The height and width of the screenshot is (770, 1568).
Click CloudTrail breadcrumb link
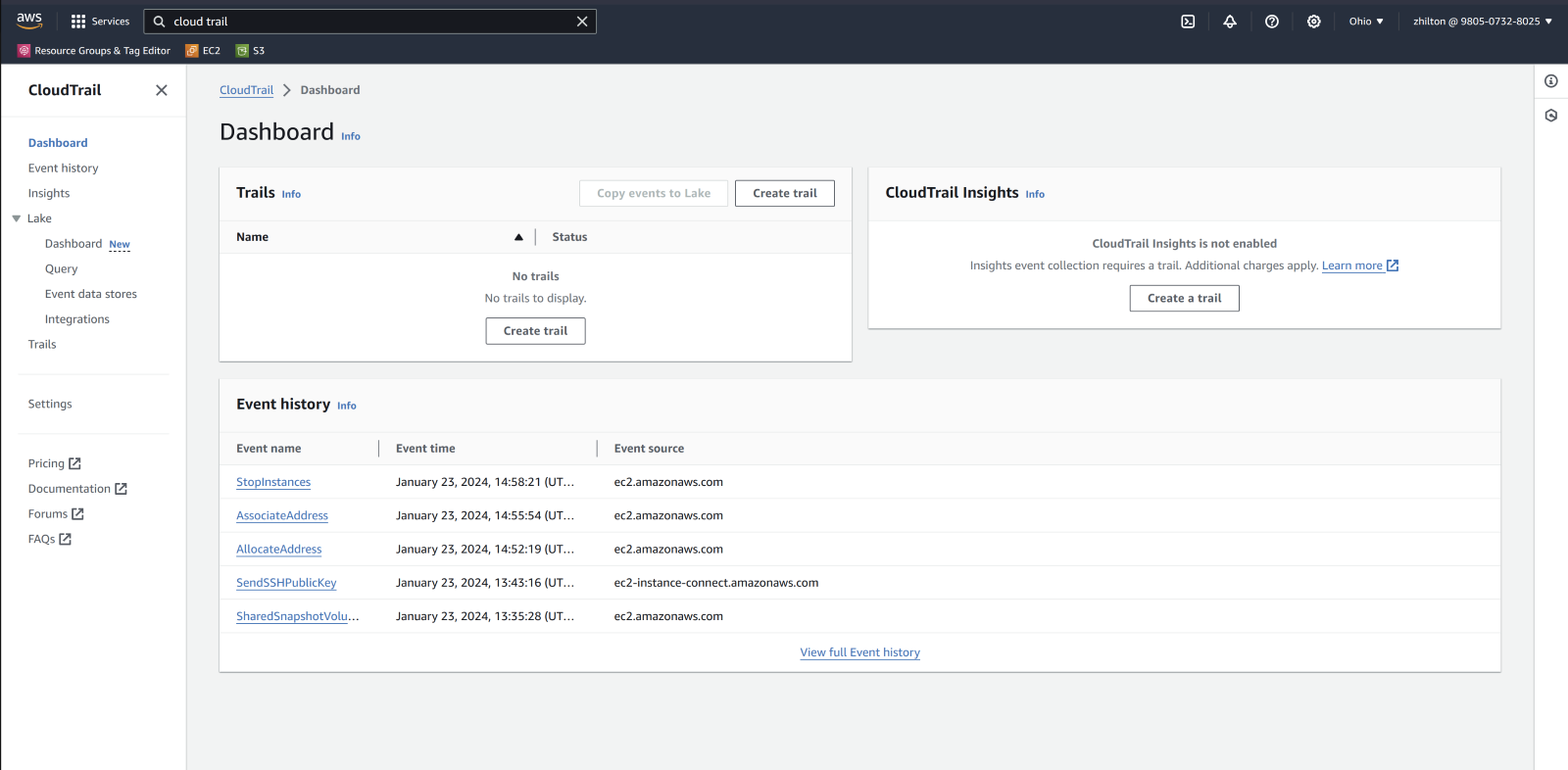coord(246,90)
